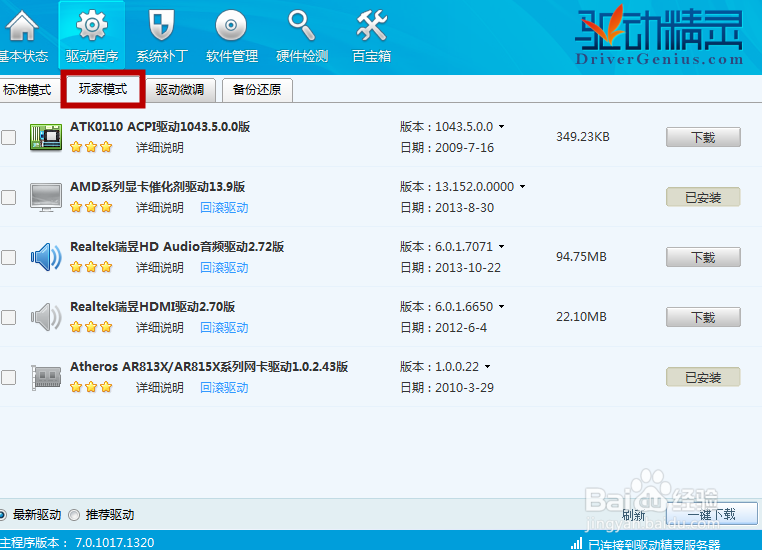Open the 系统补丁 shield icon
Viewport: 762px width, 550px height.
pyautogui.click(x=161, y=26)
